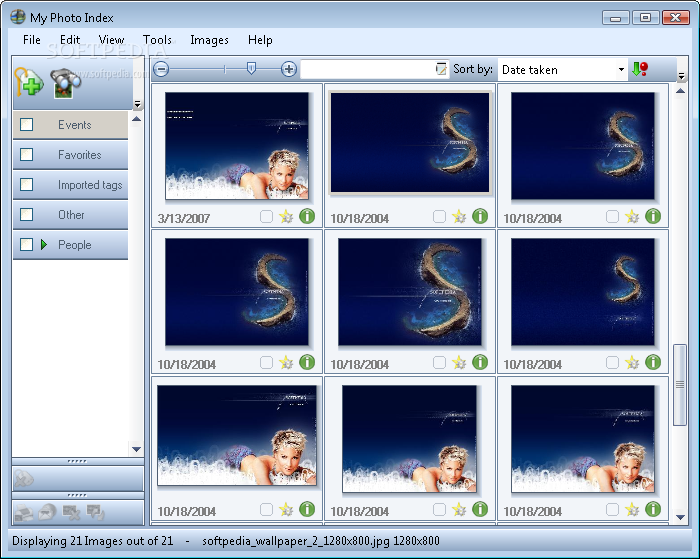Select the Events tag category
The image size is (700, 559).
pos(71,125)
